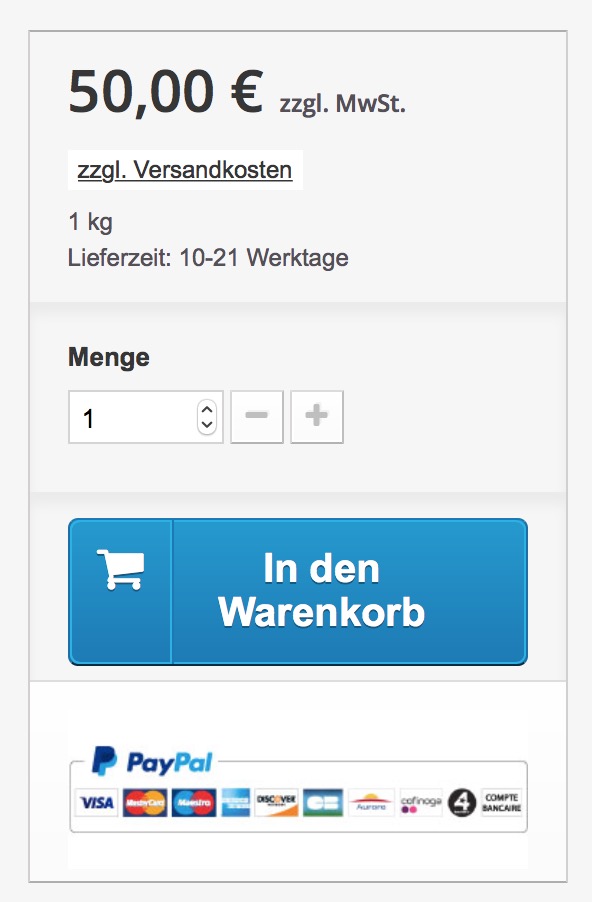Select the Cofinoga card icon
The image size is (592, 902).
tap(421, 802)
